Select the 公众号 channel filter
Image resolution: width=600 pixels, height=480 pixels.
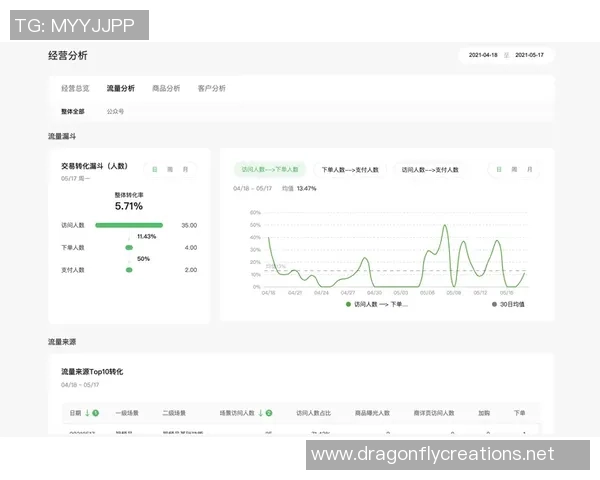[115, 111]
